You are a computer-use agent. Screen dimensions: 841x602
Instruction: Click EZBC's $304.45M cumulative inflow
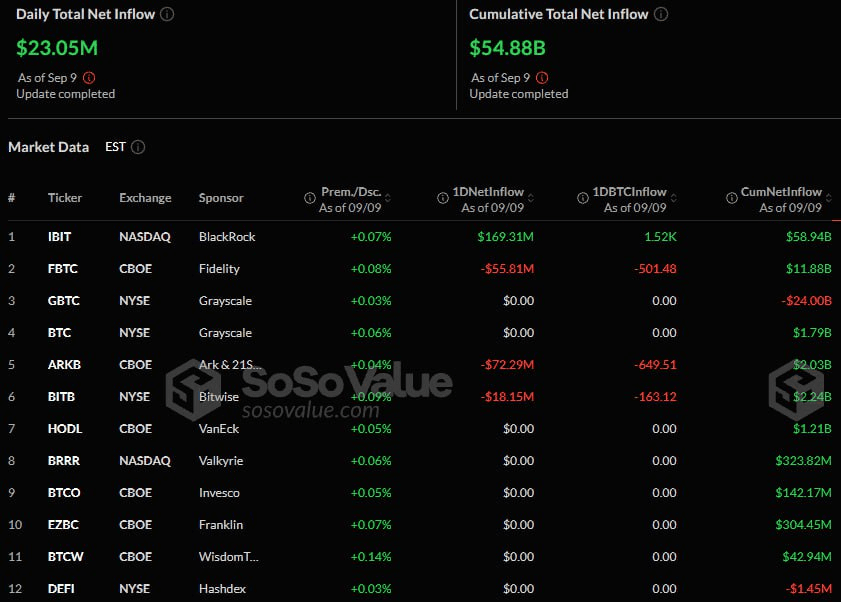803,525
